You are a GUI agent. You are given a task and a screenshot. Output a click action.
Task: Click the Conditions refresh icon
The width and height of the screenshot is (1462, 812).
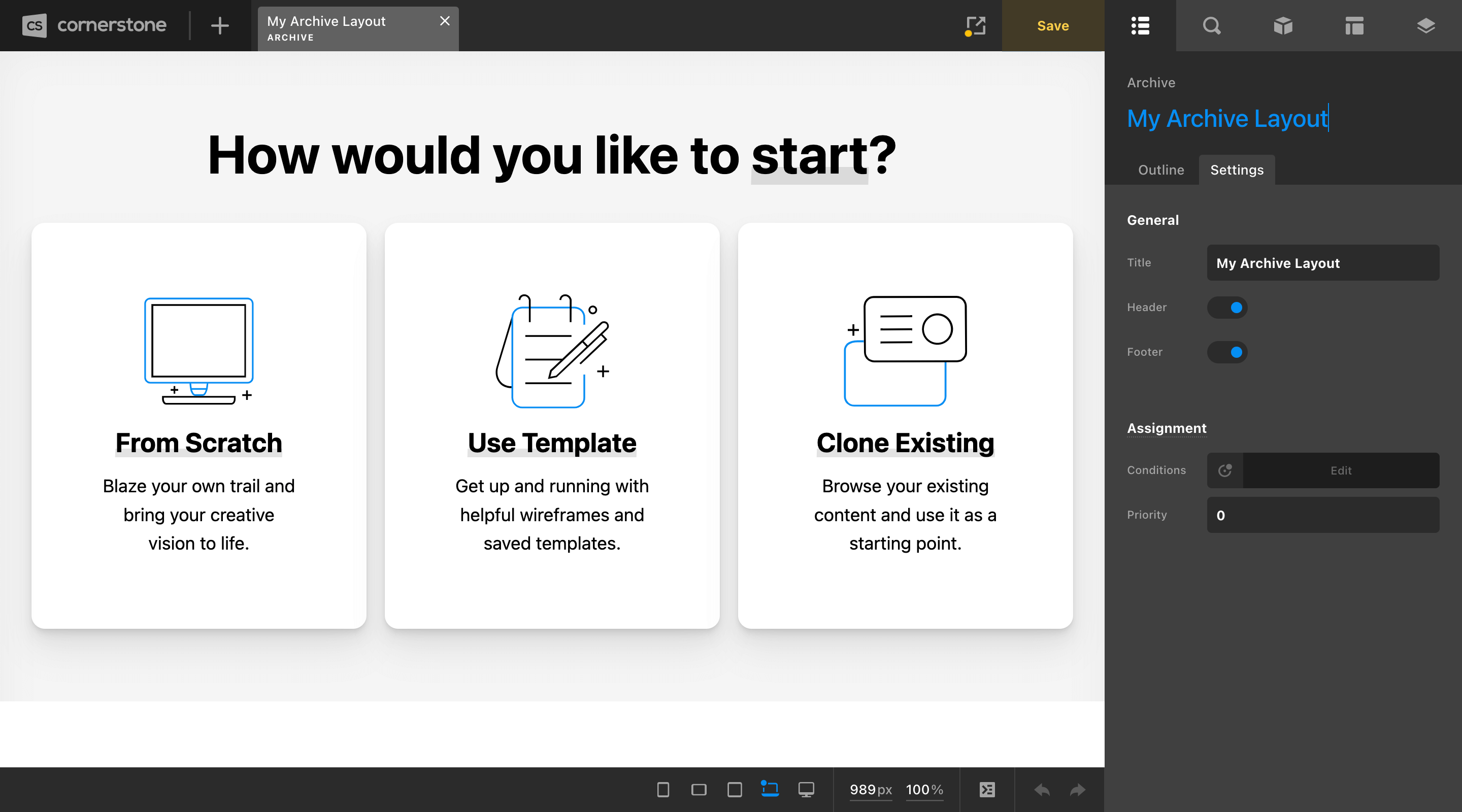pos(1224,469)
